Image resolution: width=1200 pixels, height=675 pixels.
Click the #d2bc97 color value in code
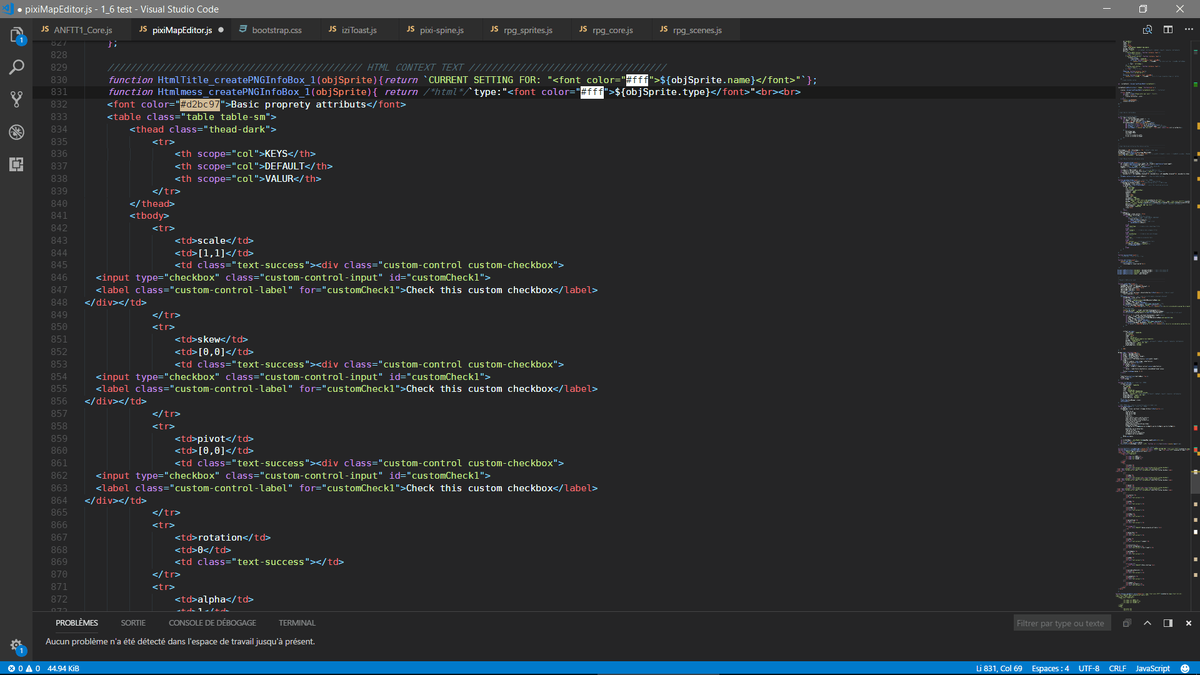click(199, 104)
